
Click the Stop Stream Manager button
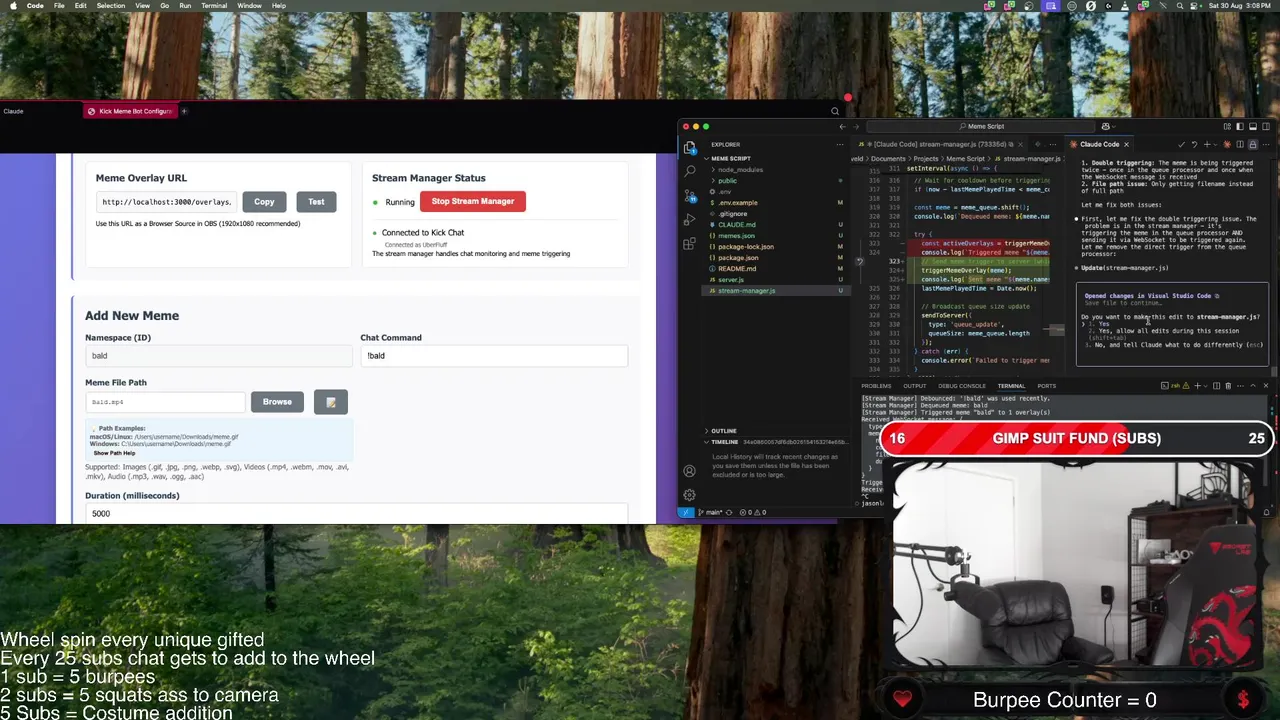[473, 202]
